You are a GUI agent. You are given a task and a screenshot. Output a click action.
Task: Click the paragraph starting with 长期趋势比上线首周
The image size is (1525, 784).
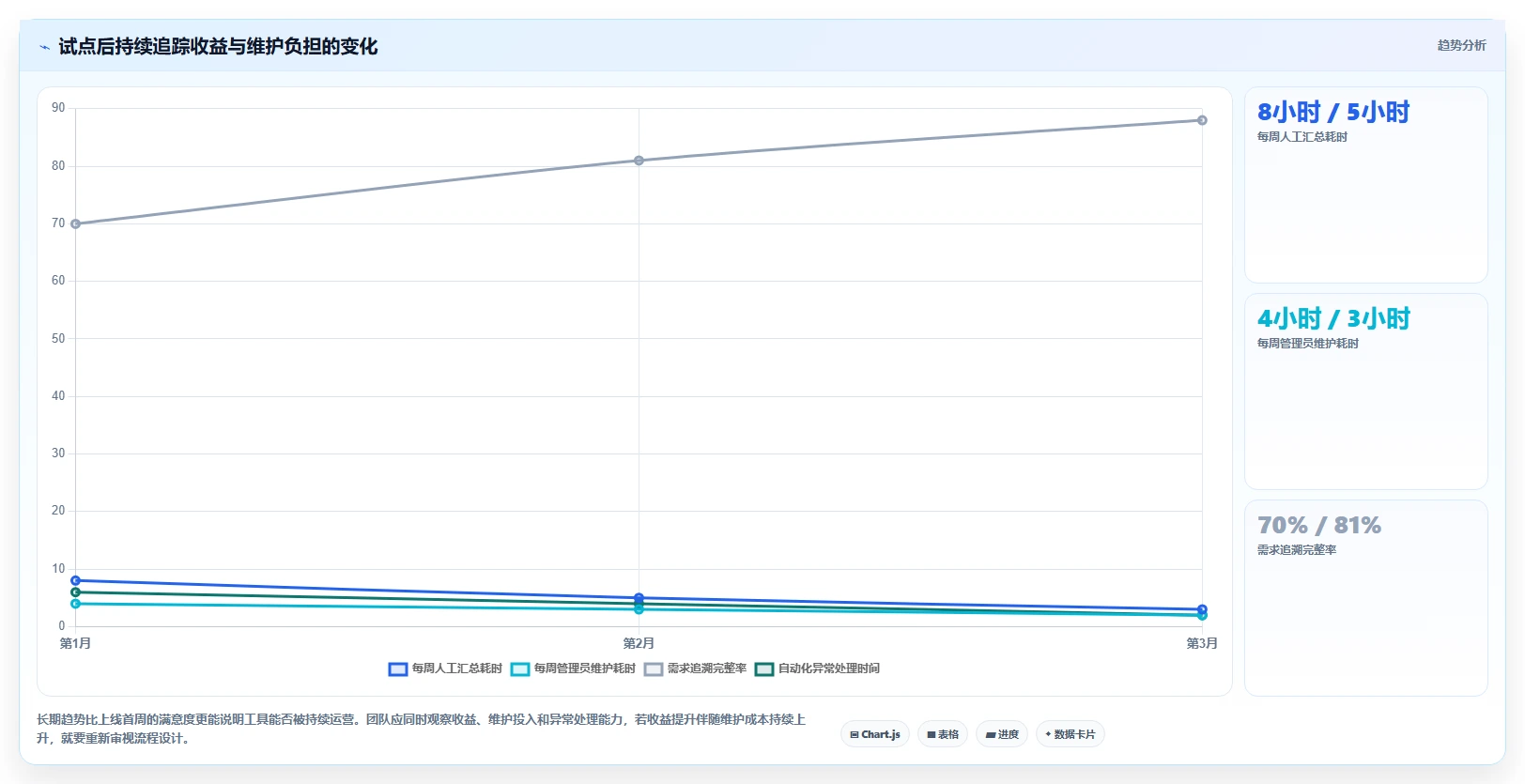point(421,729)
